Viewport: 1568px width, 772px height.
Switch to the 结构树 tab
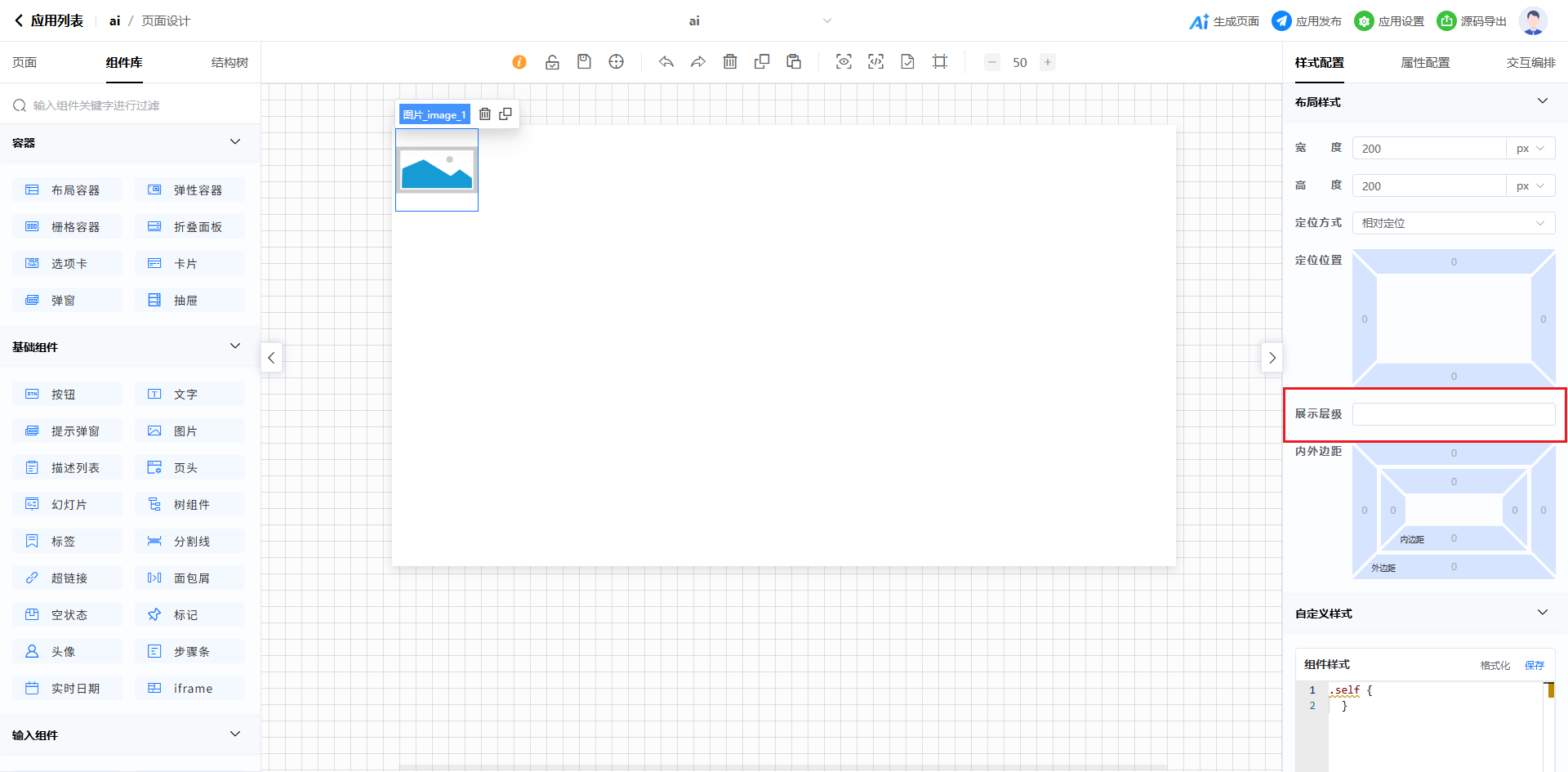229,63
